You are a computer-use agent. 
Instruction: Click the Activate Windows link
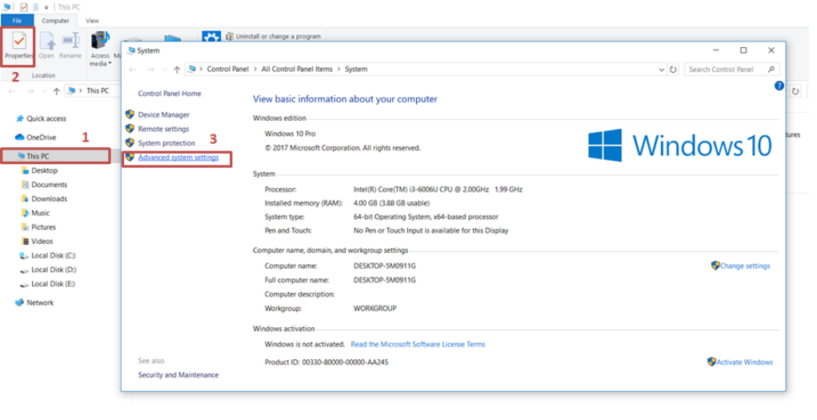click(x=745, y=362)
